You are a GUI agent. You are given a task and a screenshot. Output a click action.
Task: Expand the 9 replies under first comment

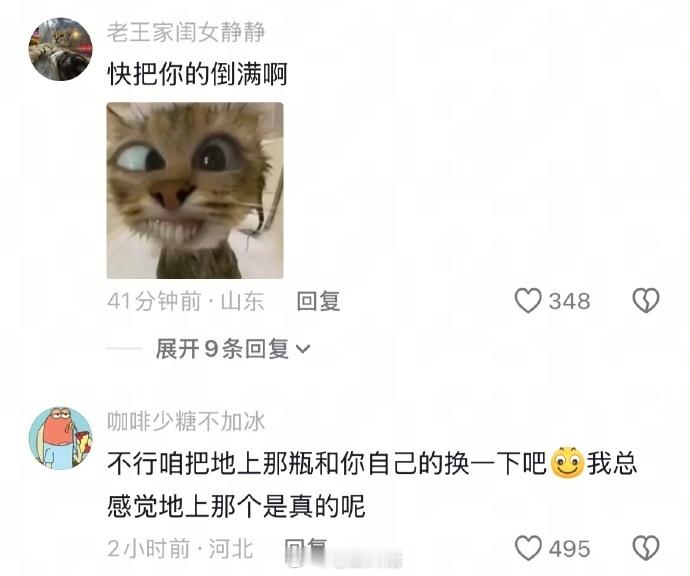pyautogui.click(x=232, y=349)
